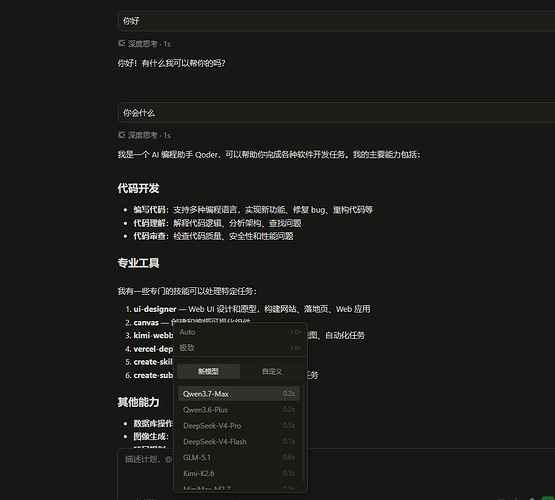
Task: Click the vercel-dep list item
Action: pos(149,349)
